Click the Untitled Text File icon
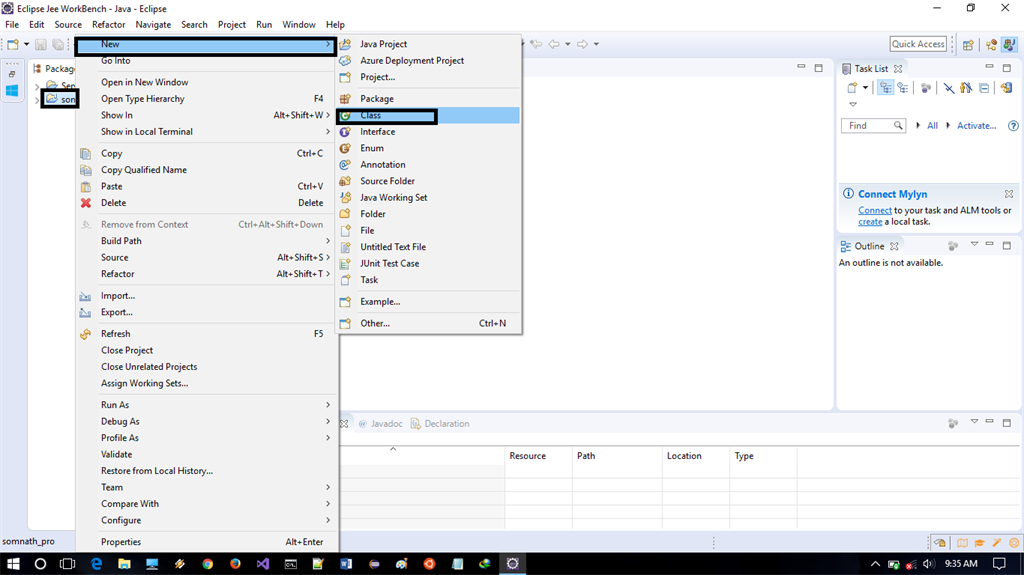 pos(345,247)
